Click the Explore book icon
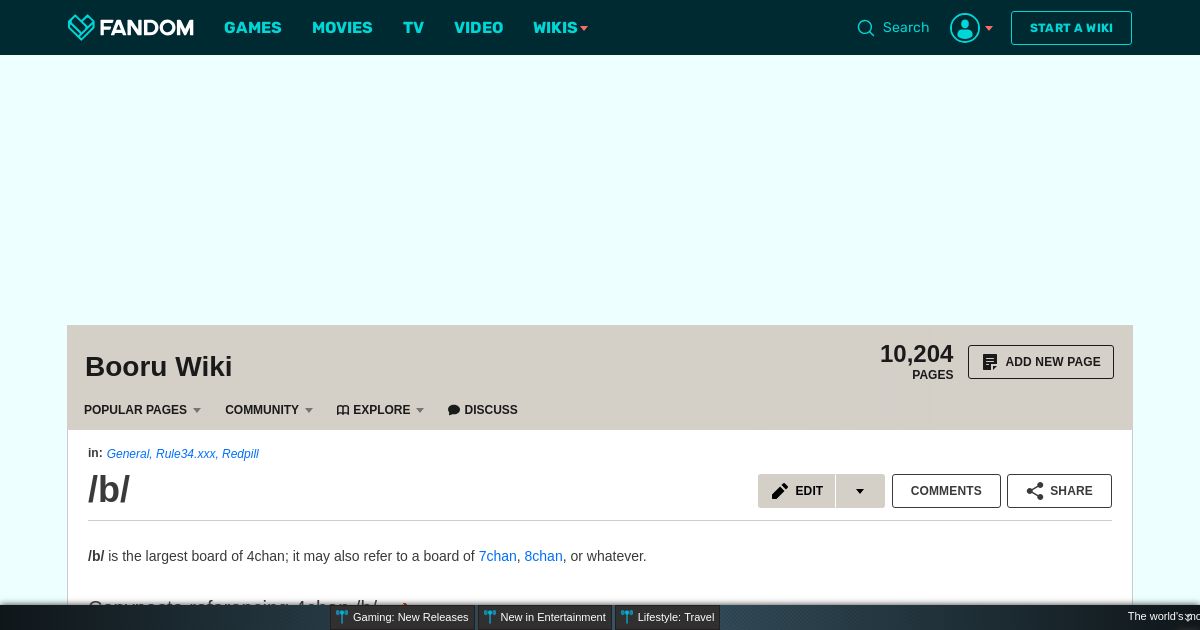 point(343,410)
